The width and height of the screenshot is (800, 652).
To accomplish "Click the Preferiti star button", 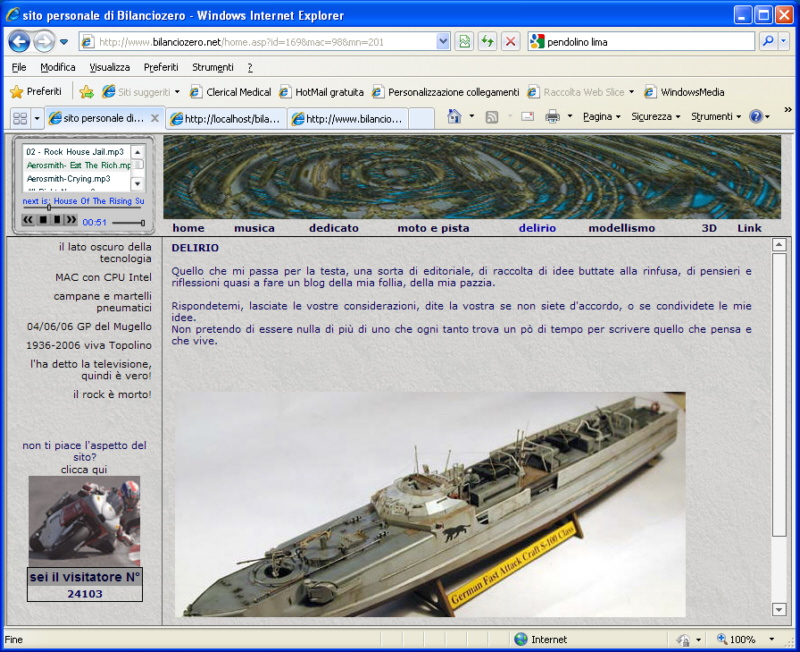I will click(36, 92).
